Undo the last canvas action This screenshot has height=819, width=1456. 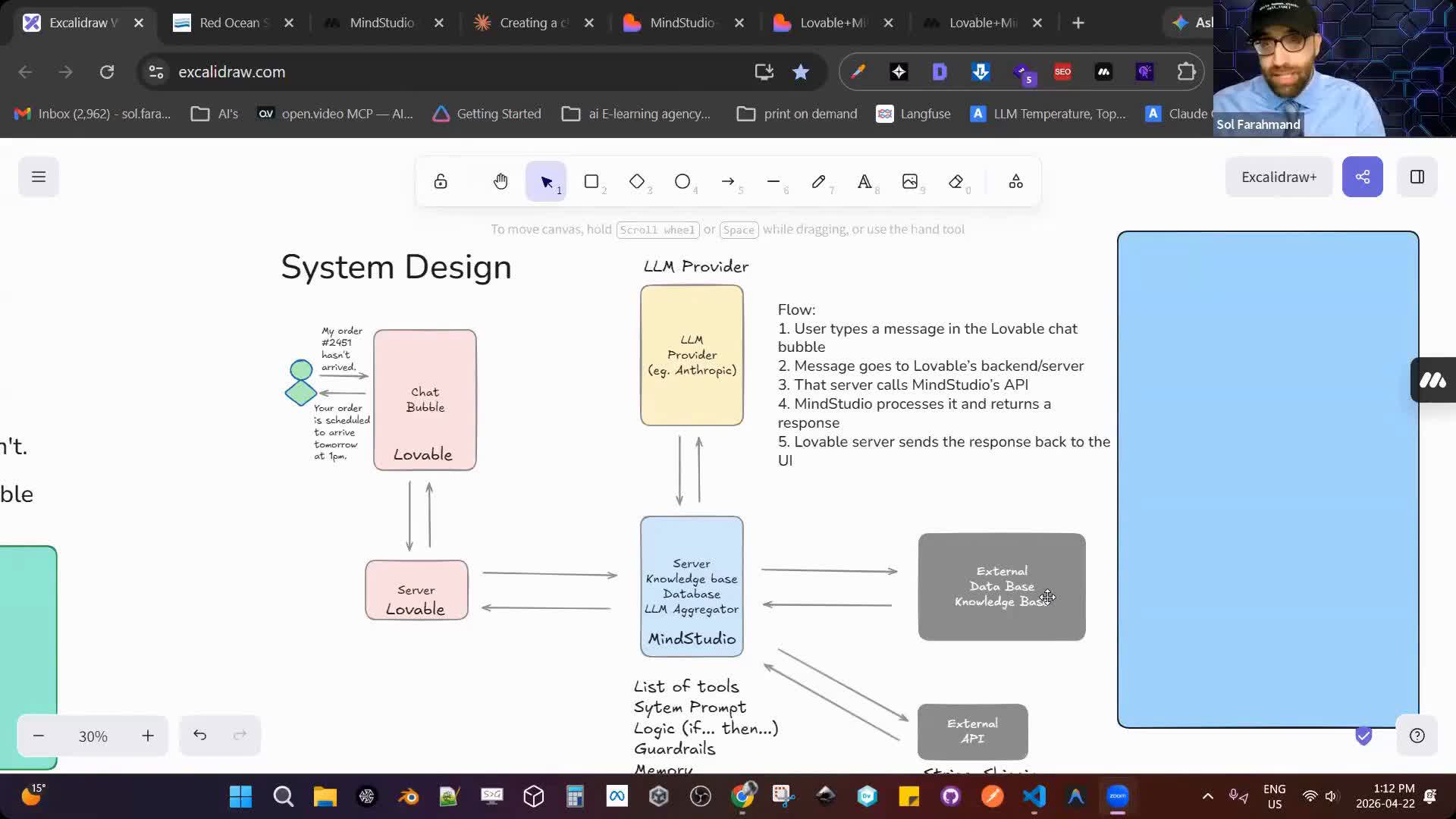[x=199, y=736]
